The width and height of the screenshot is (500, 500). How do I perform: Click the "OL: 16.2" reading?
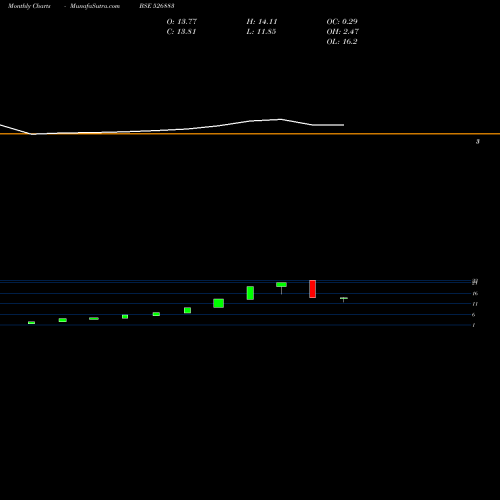pos(342,42)
